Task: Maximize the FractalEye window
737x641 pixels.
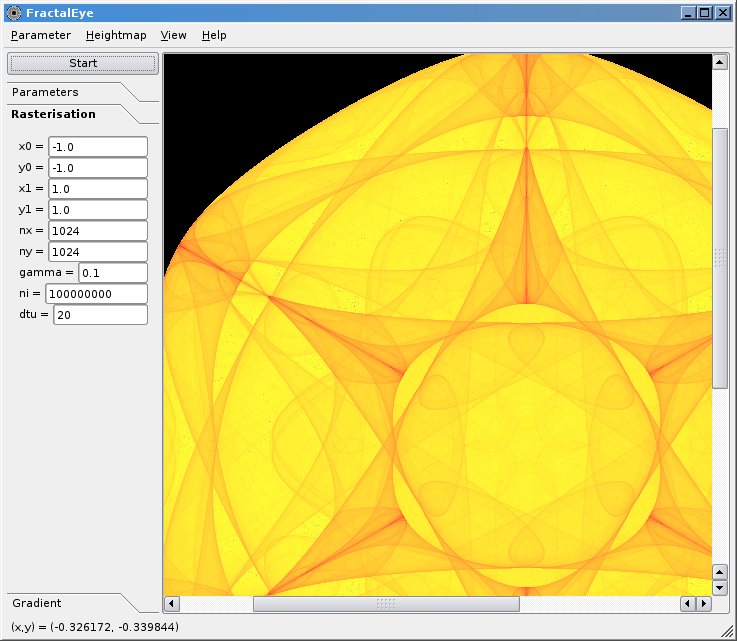Action: [705, 13]
